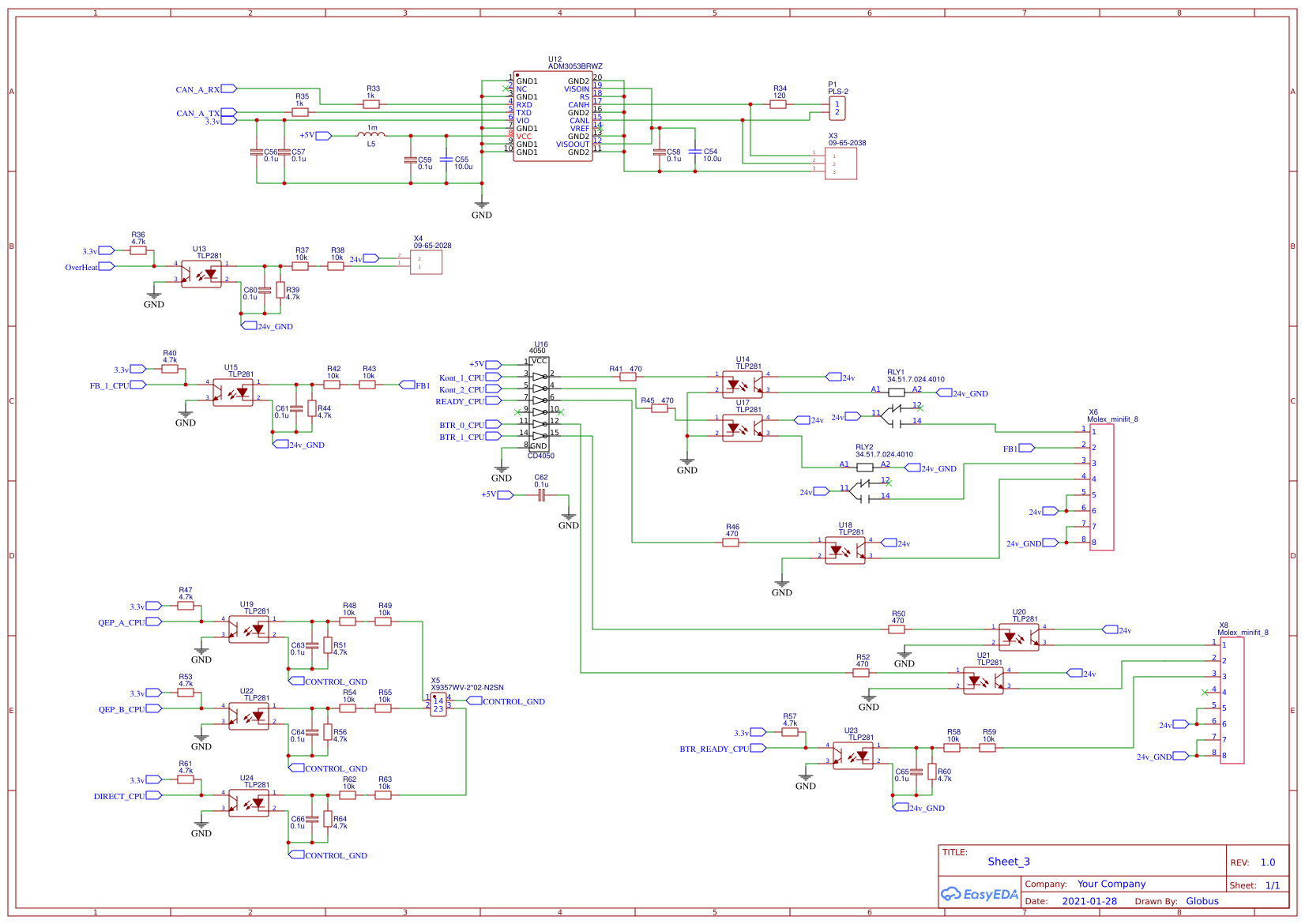Click the EasyEDA logo in title block

point(980,895)
